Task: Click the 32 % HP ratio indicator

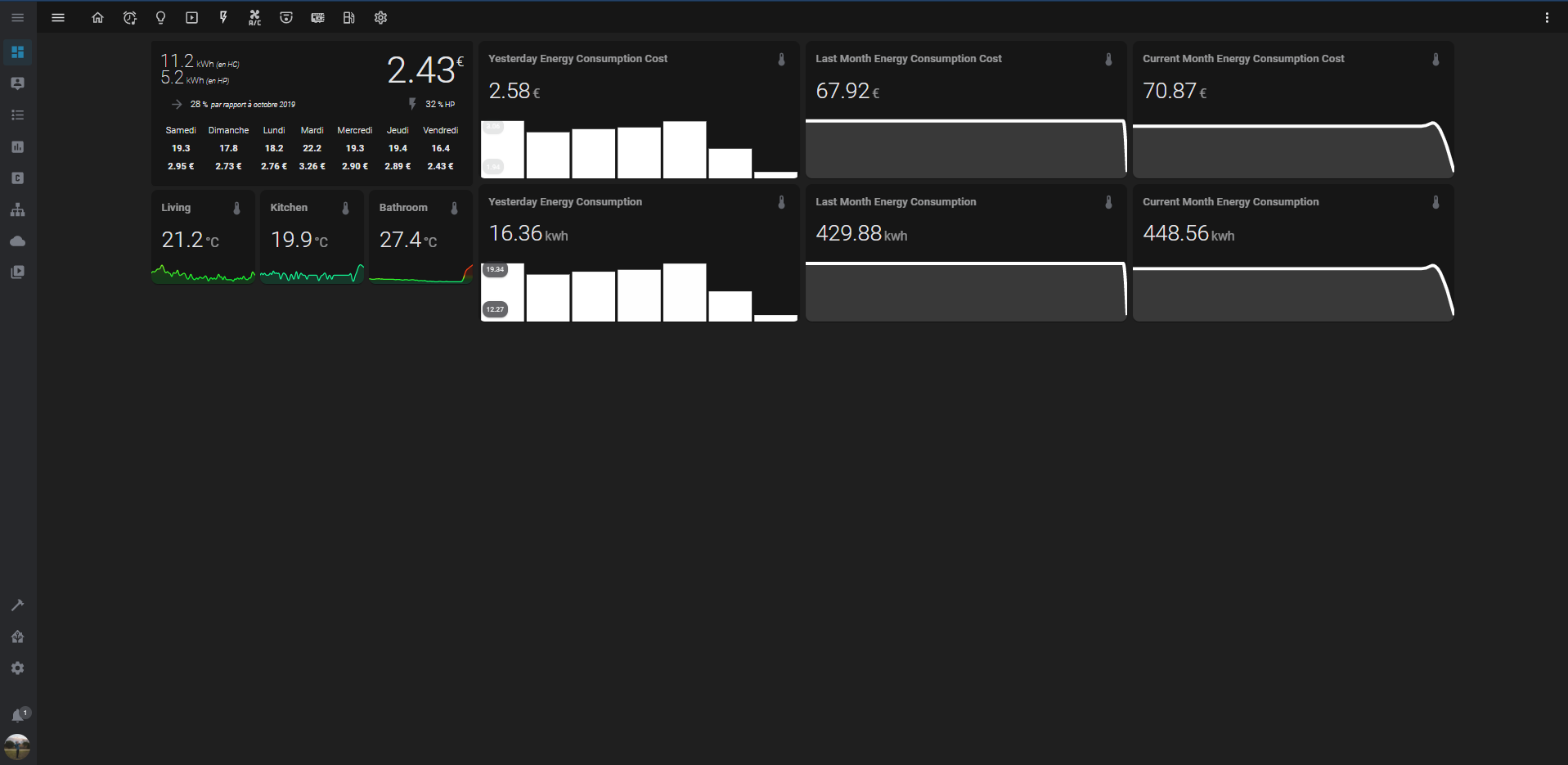Action: [432, 104]
